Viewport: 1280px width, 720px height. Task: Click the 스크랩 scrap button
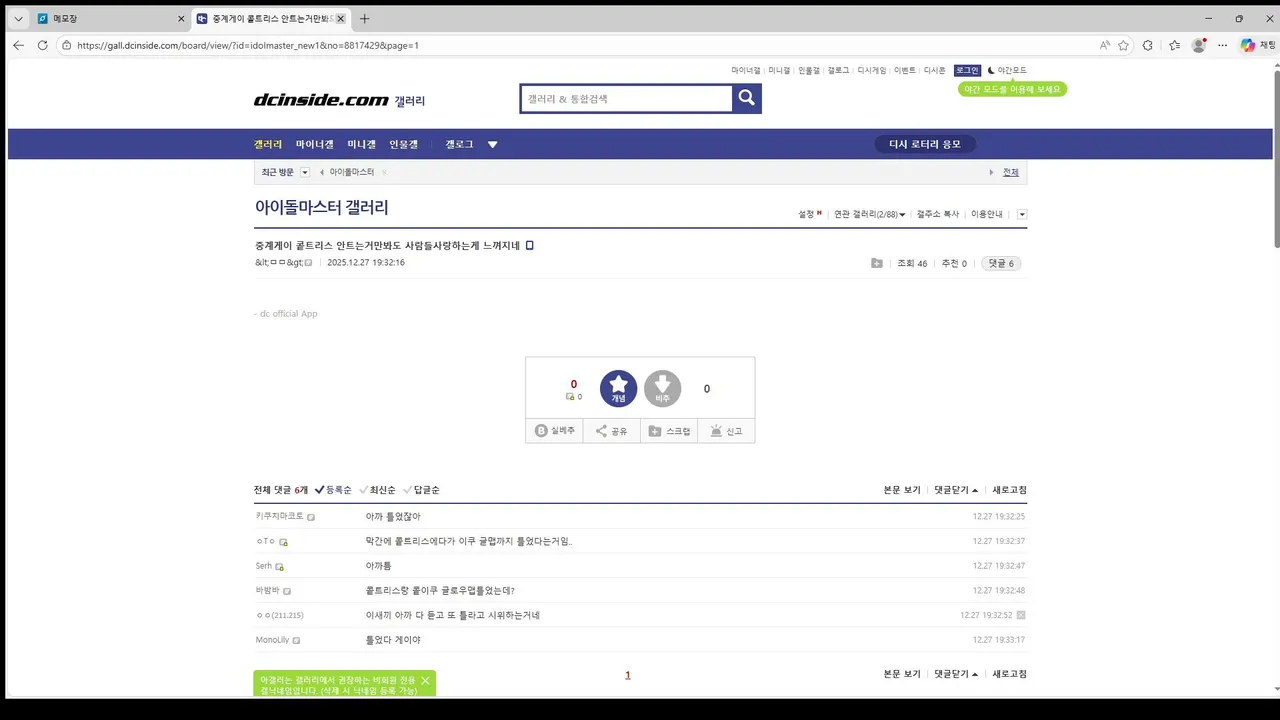(x=669, y=431)
